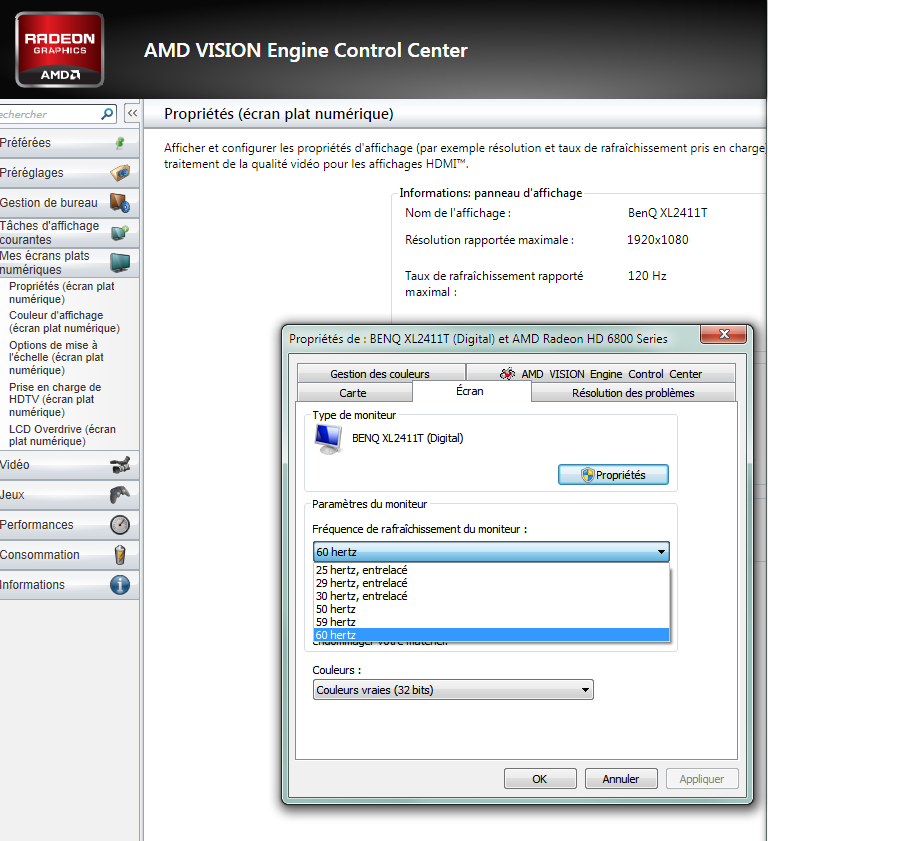This screenshot has width=915, height=841.
Task: Collapse the sidebar with double-chevron button
Action: [131, 114]
